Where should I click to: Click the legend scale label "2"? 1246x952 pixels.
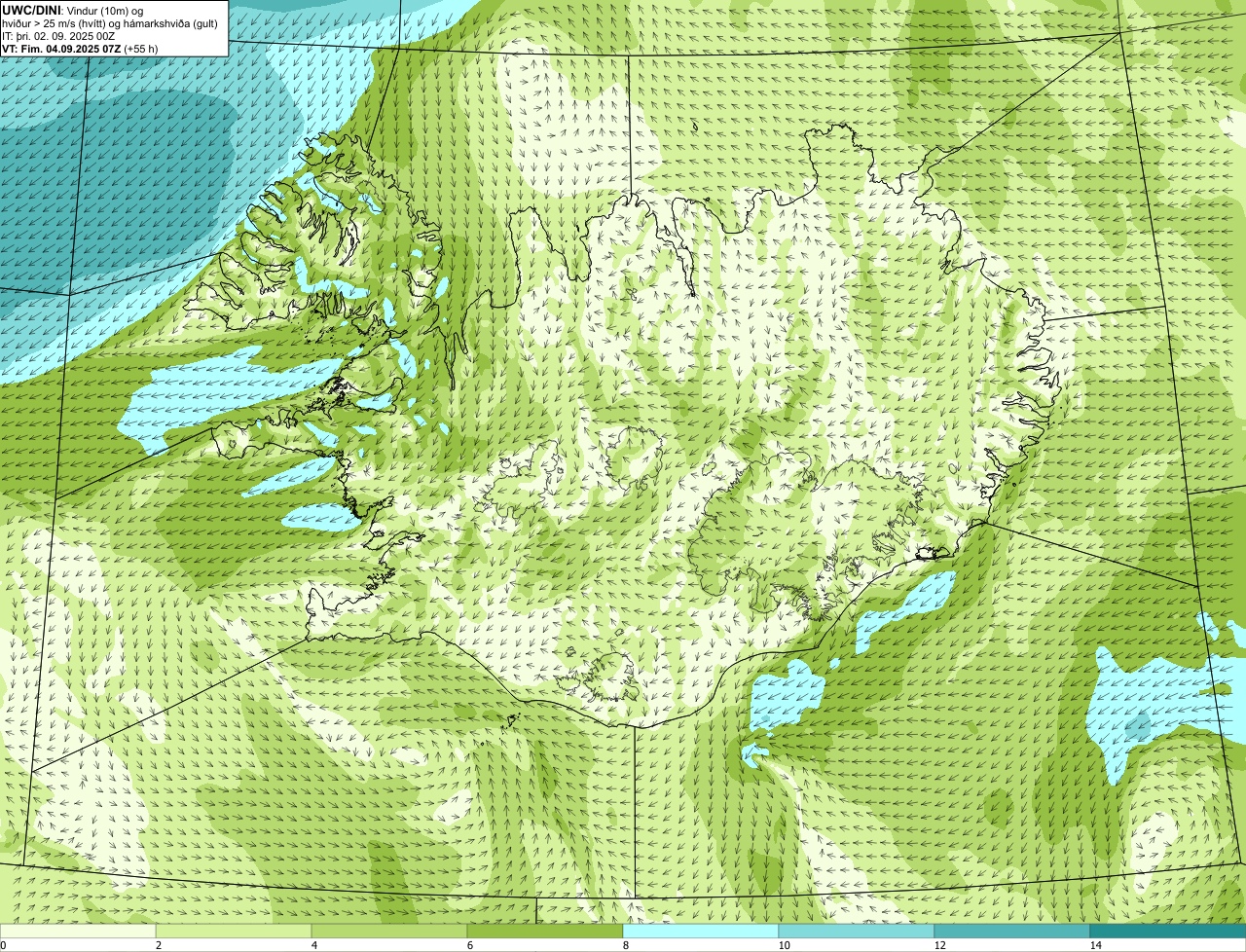point(158,945)
